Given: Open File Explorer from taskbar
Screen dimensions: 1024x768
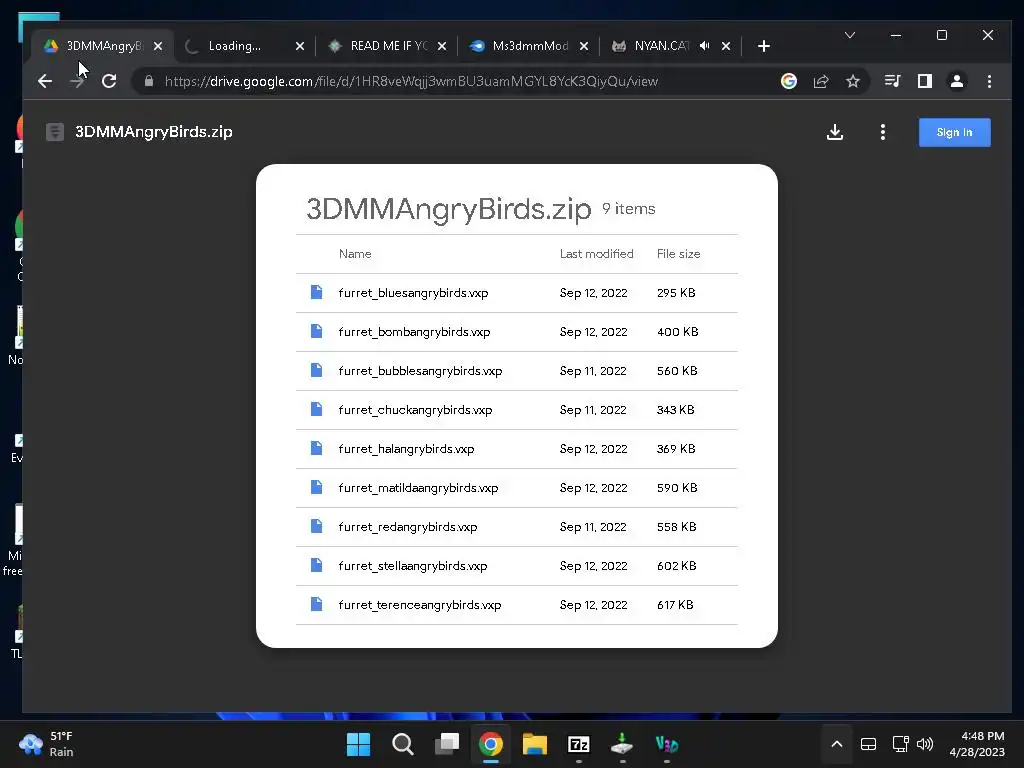Looking at the screenshot, I should coord(534,744).
